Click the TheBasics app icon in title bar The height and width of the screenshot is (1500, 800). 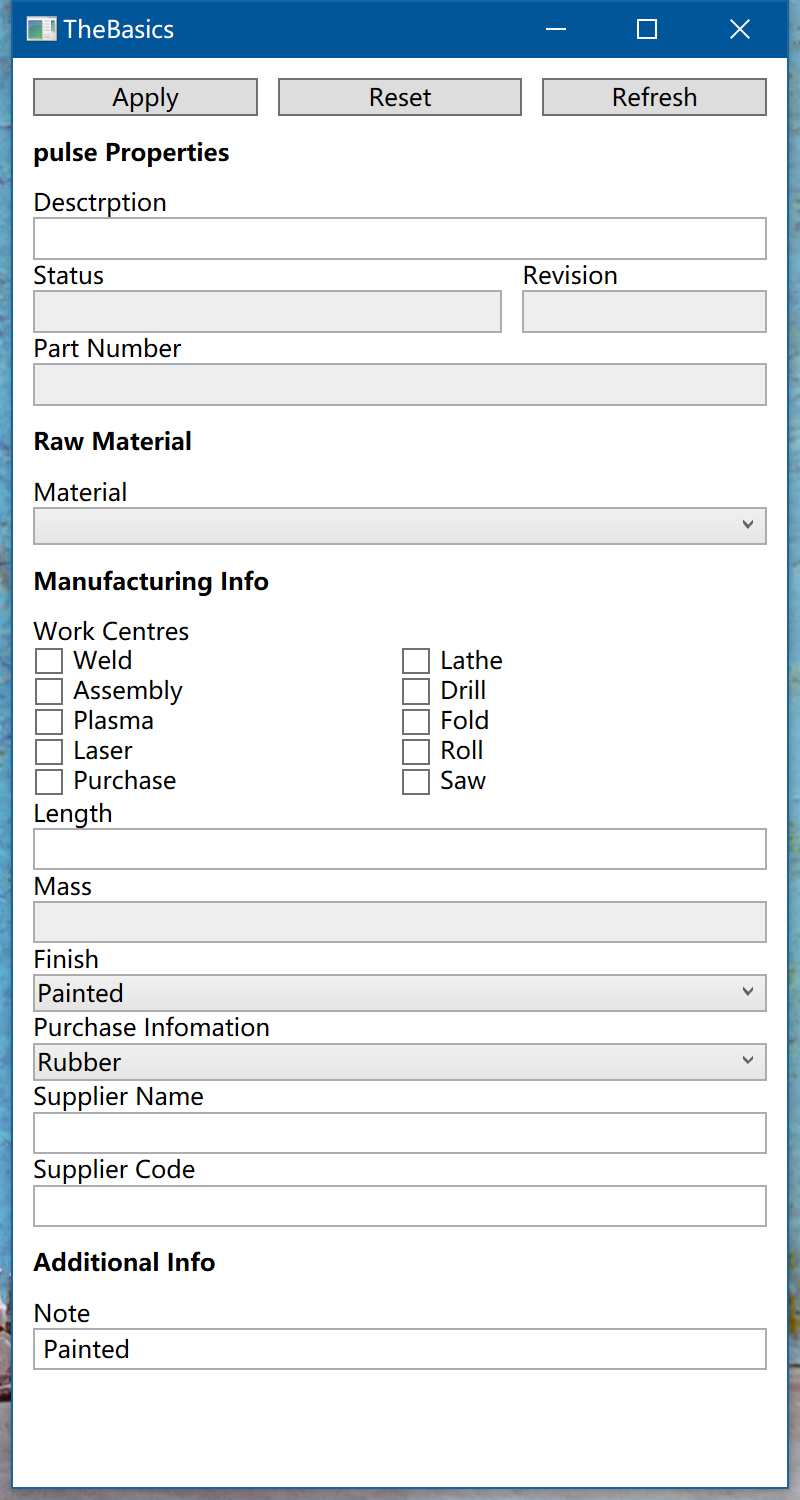pos(41,29)
